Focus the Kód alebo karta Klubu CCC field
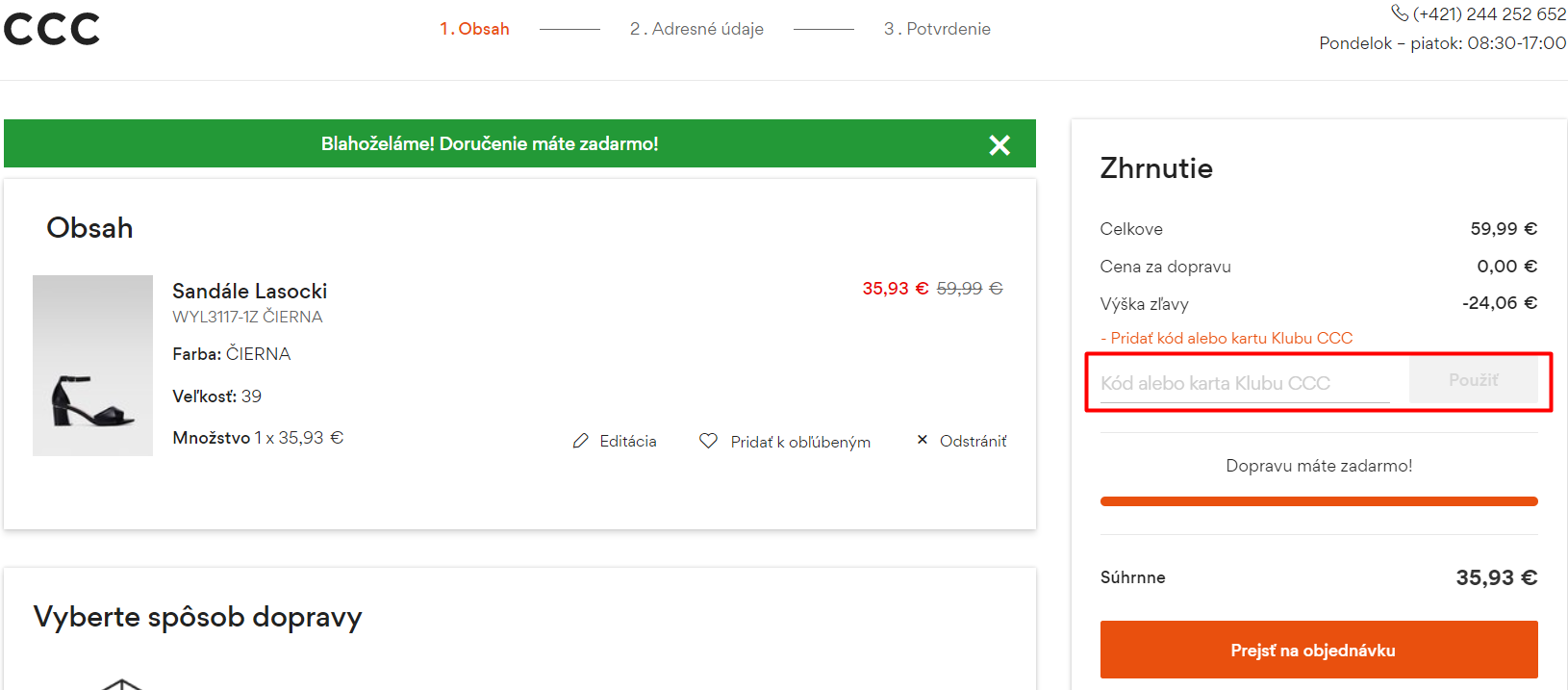Image resolution: width=1568 pixels, height=690 pixels. point(1245,383)
